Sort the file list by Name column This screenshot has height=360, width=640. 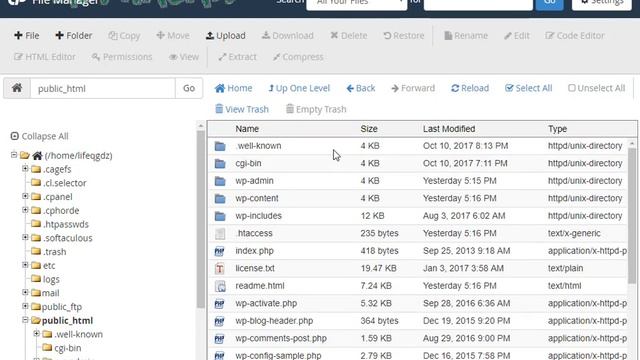pyautogui.click(x=247, y=129)
